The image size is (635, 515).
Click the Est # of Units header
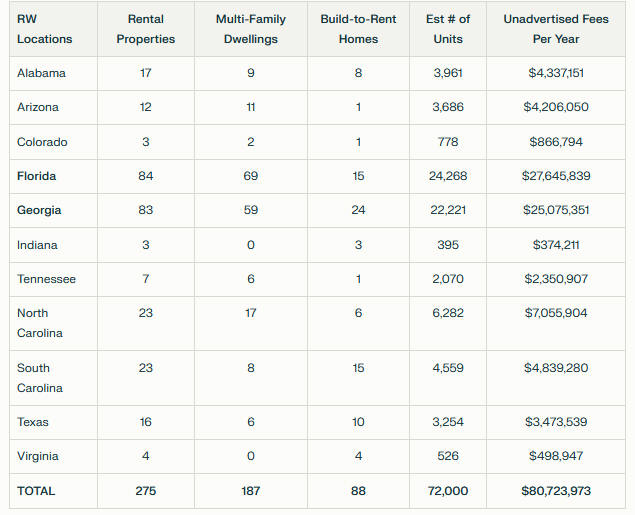click(x=448, y=29)
